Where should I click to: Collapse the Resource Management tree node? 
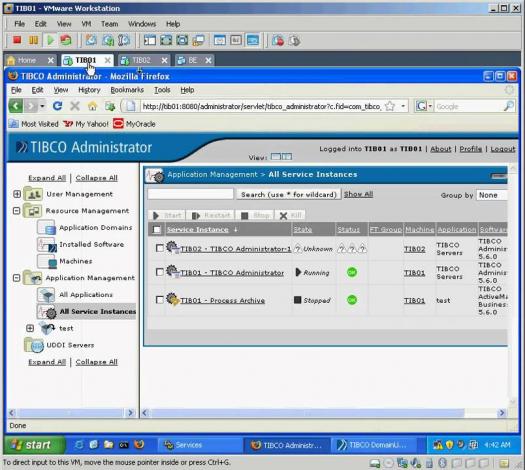(16, 211)
